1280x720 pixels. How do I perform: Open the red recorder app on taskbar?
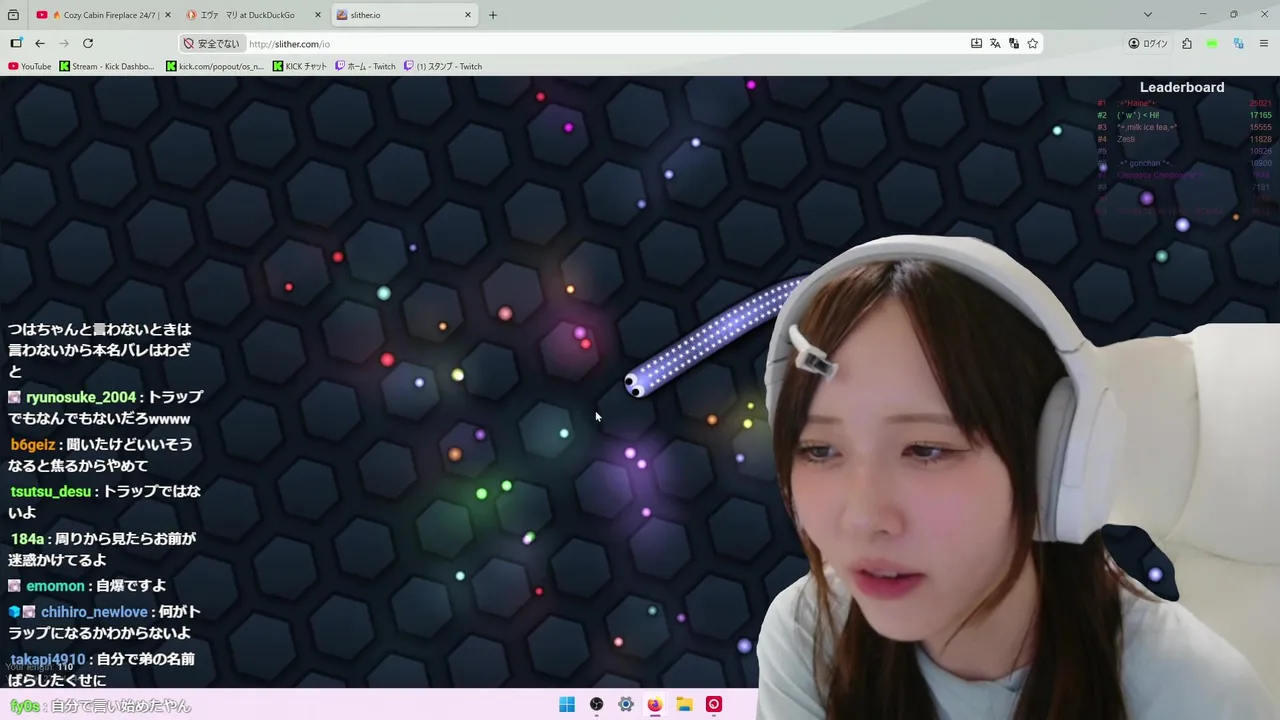[714, 704]
